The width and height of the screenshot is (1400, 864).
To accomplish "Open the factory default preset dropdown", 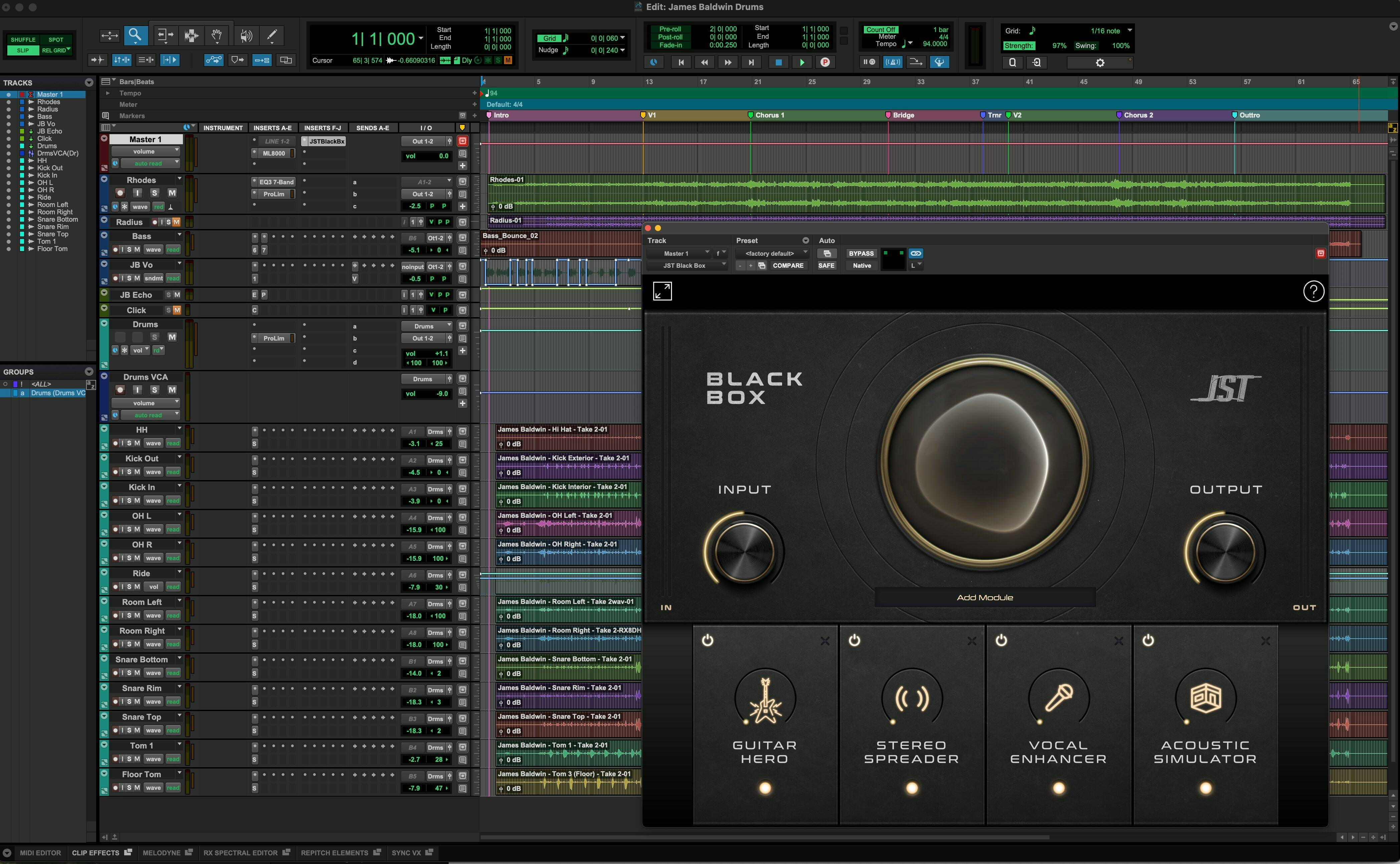I will (773, 253).
